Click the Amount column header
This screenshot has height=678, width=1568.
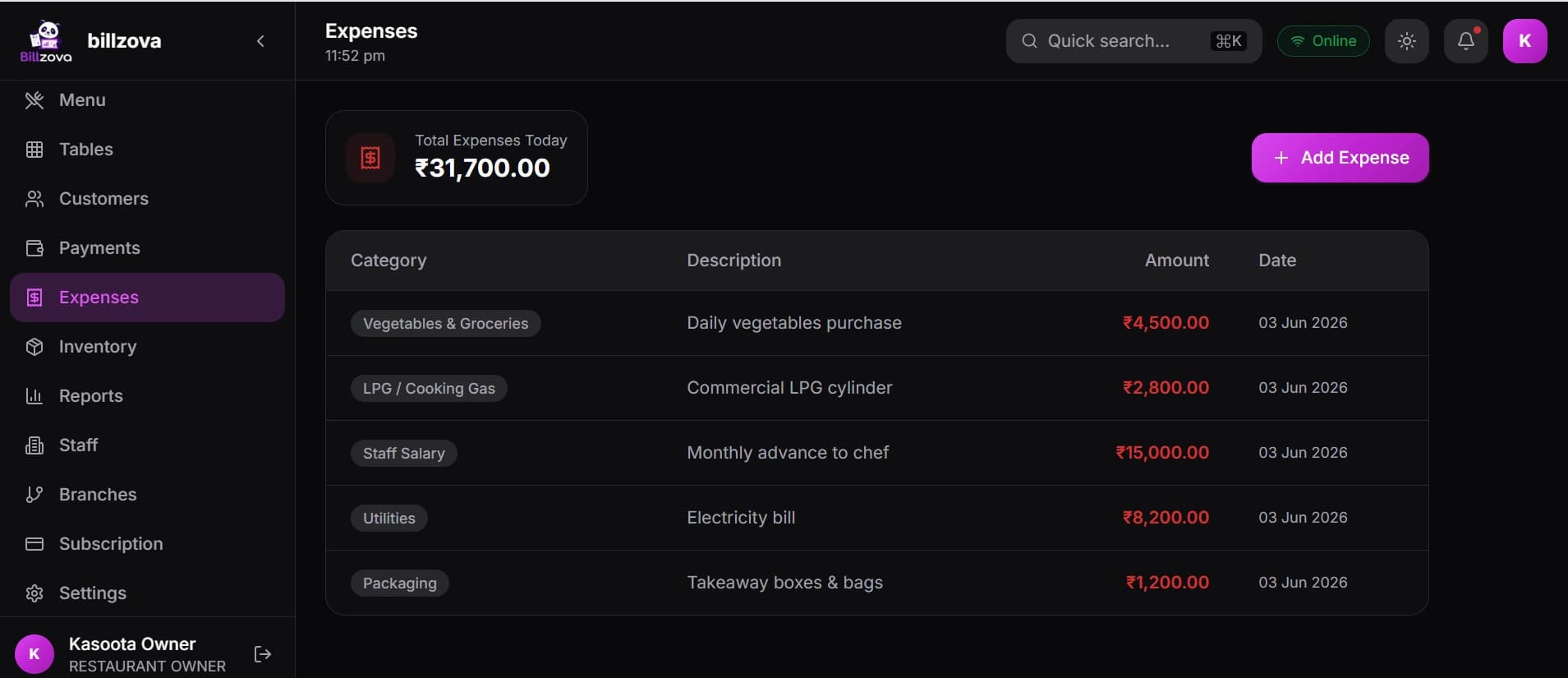click(1177, 261)
